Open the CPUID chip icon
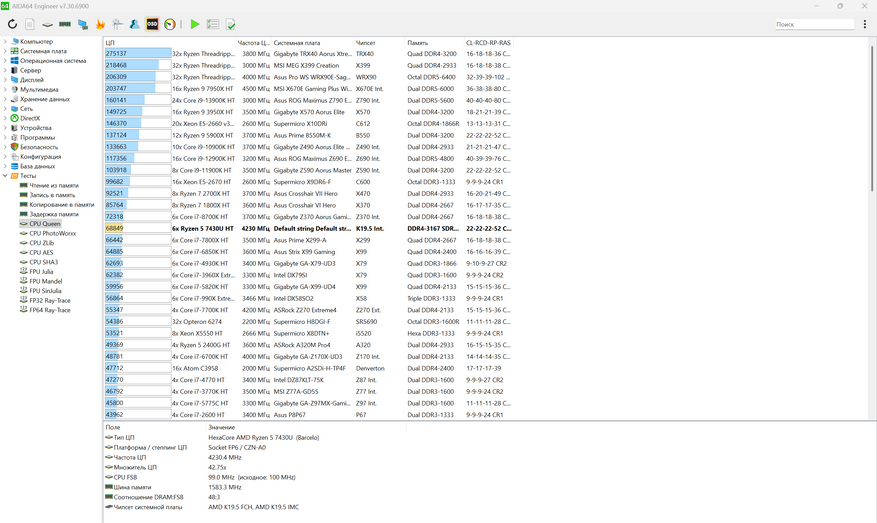 [x=48, y=24]
